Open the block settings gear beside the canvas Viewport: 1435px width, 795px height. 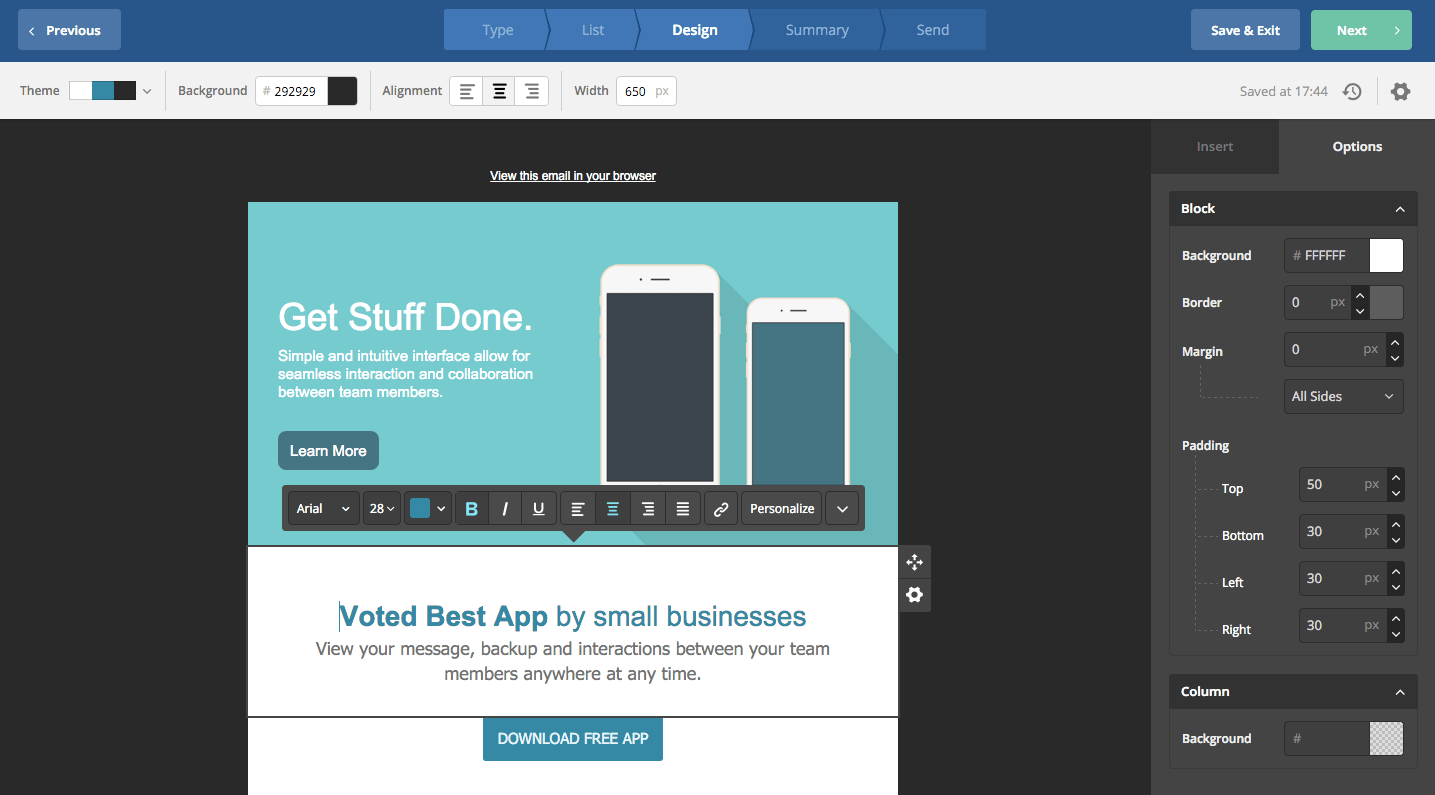[x=914, y=595]
